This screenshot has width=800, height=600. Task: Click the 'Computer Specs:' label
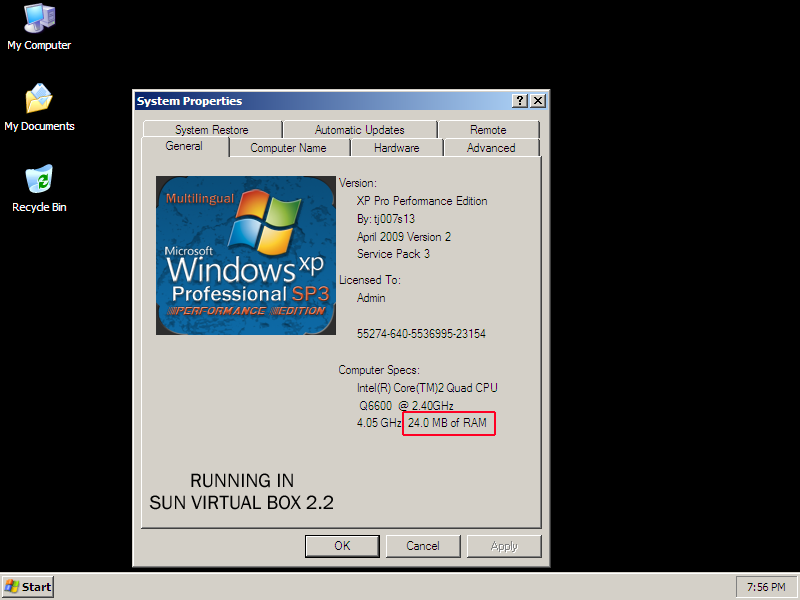click(x=379, y=370)
